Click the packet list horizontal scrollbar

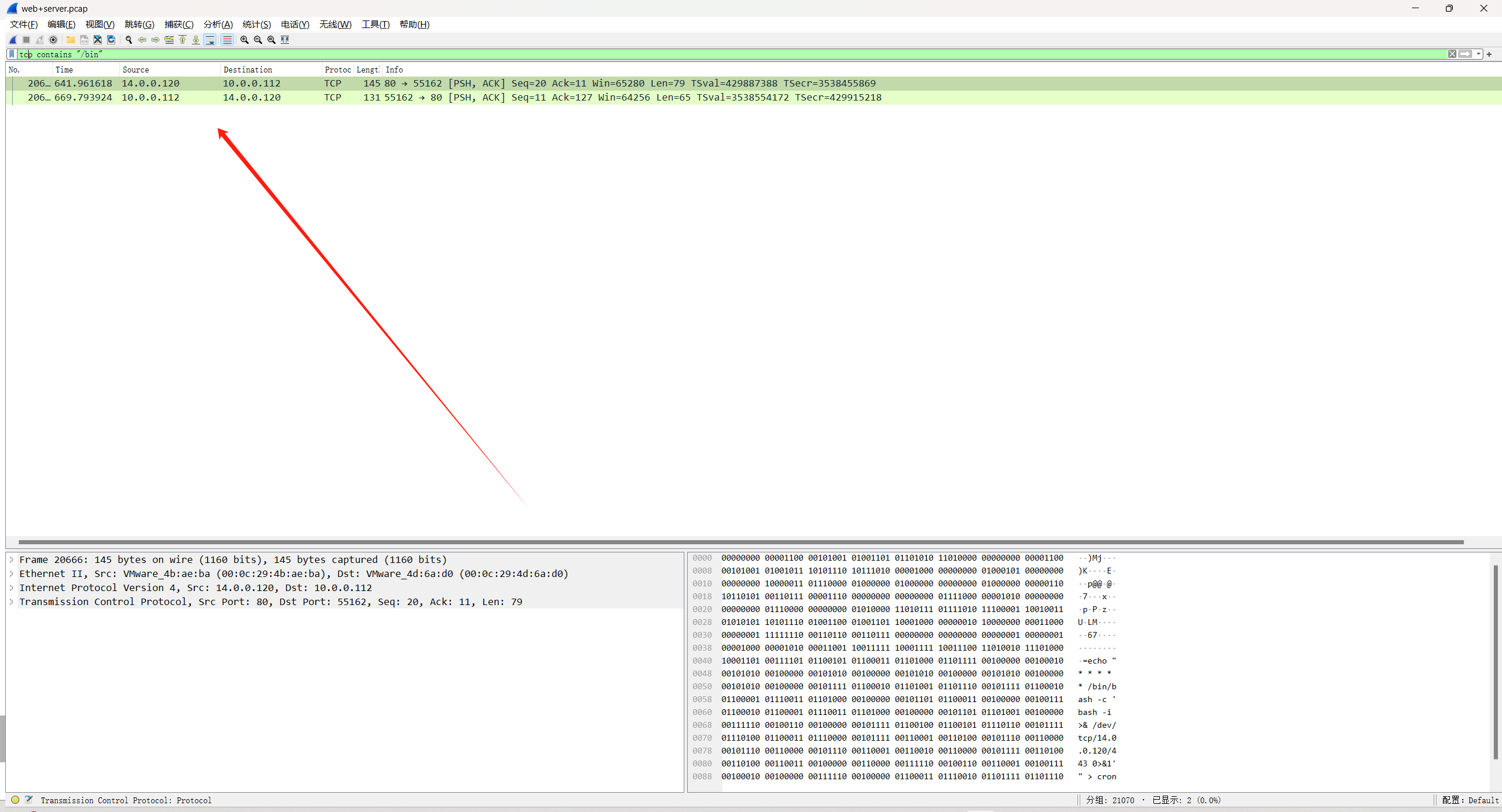coord(740,542)
